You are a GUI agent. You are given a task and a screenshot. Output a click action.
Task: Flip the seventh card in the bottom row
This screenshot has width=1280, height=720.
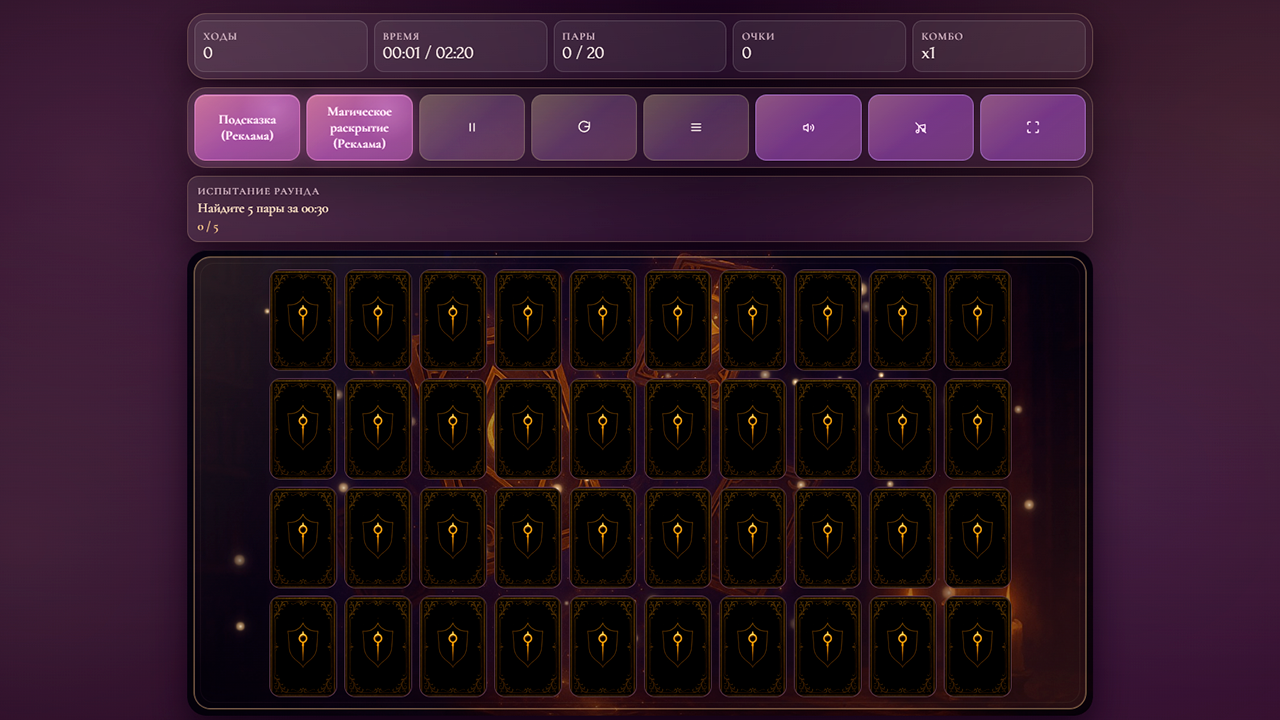pyautogui.click(x=753, y=647)
